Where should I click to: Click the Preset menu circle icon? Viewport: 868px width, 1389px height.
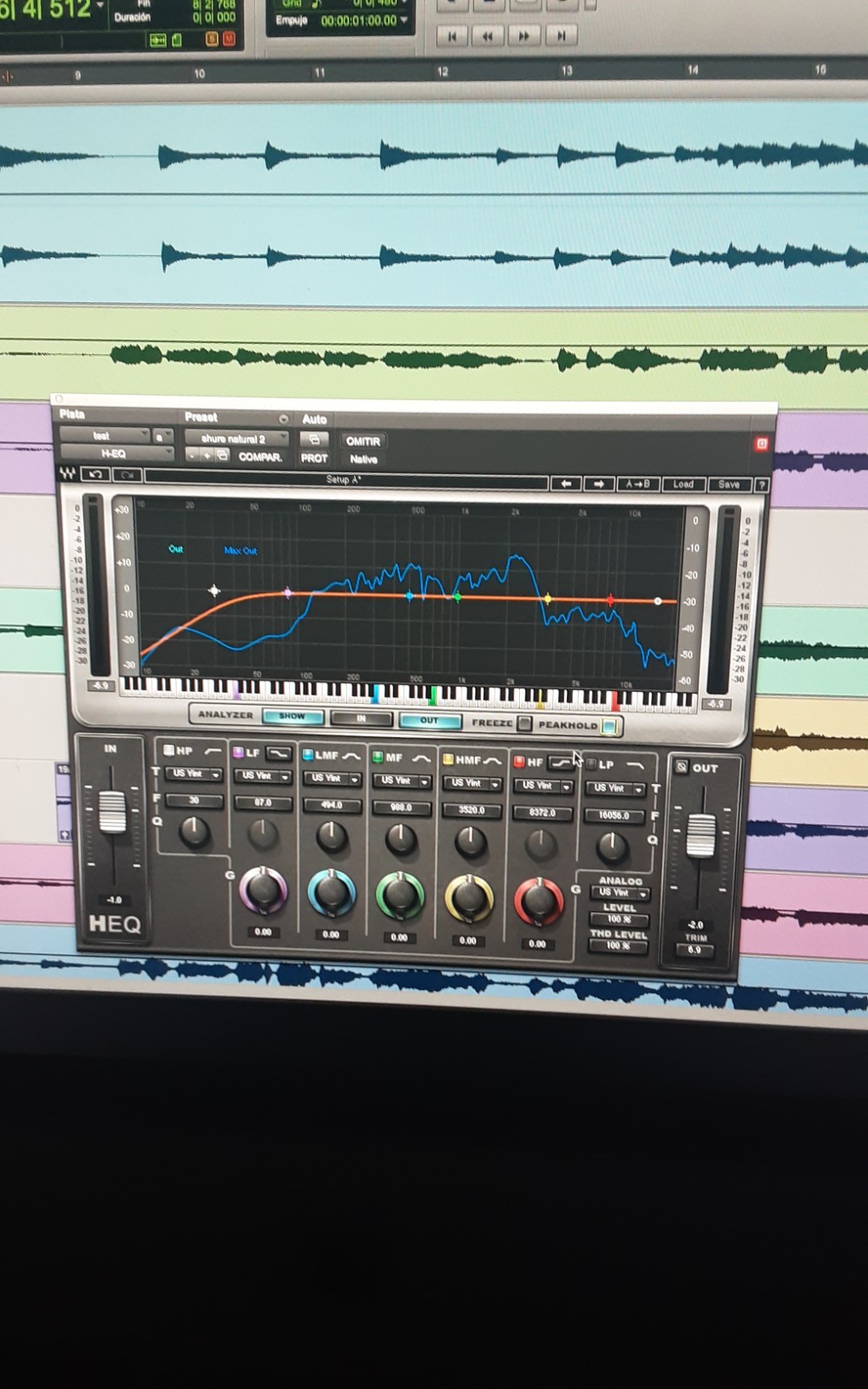click(283, 418)
